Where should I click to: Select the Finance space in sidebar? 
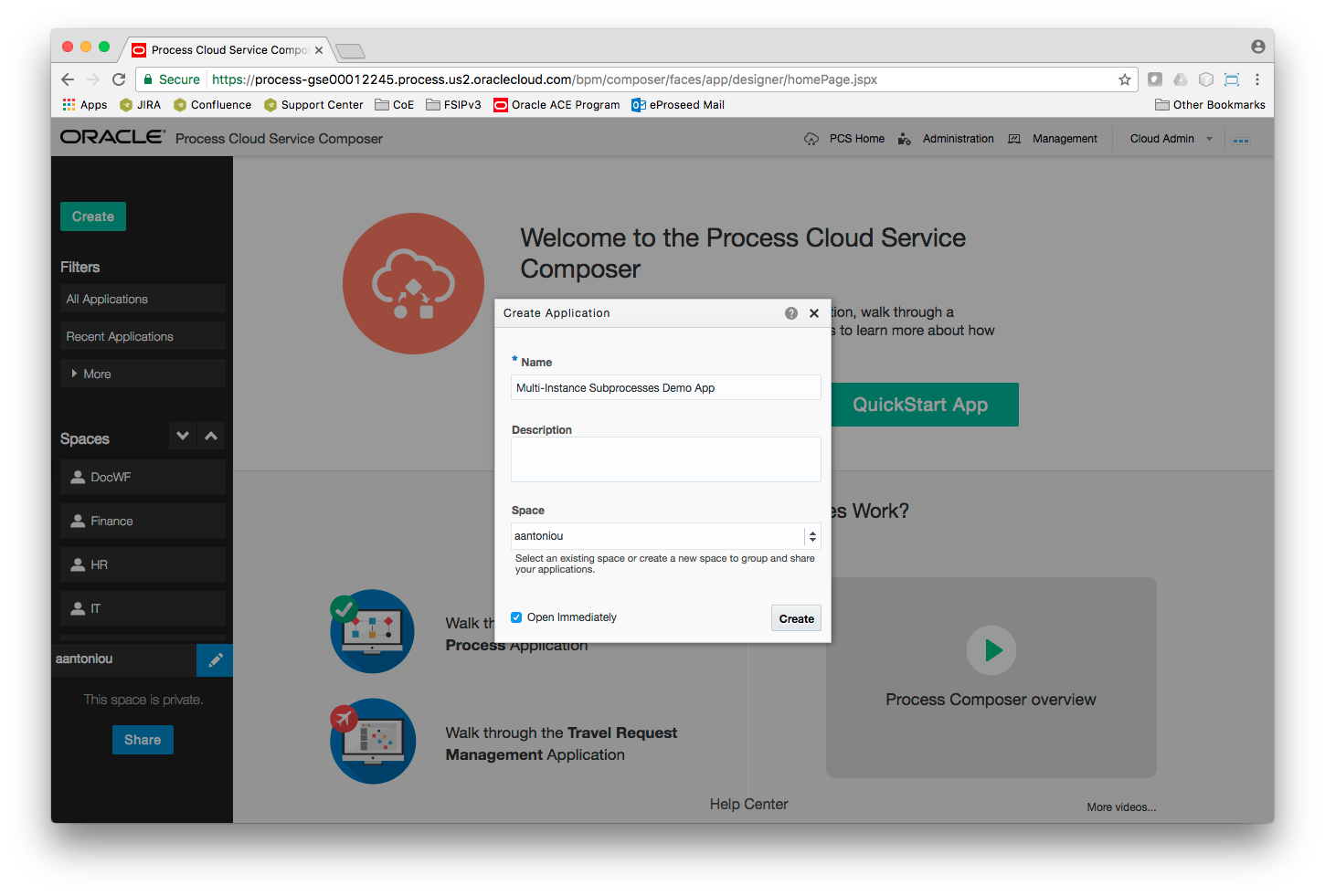111,521
